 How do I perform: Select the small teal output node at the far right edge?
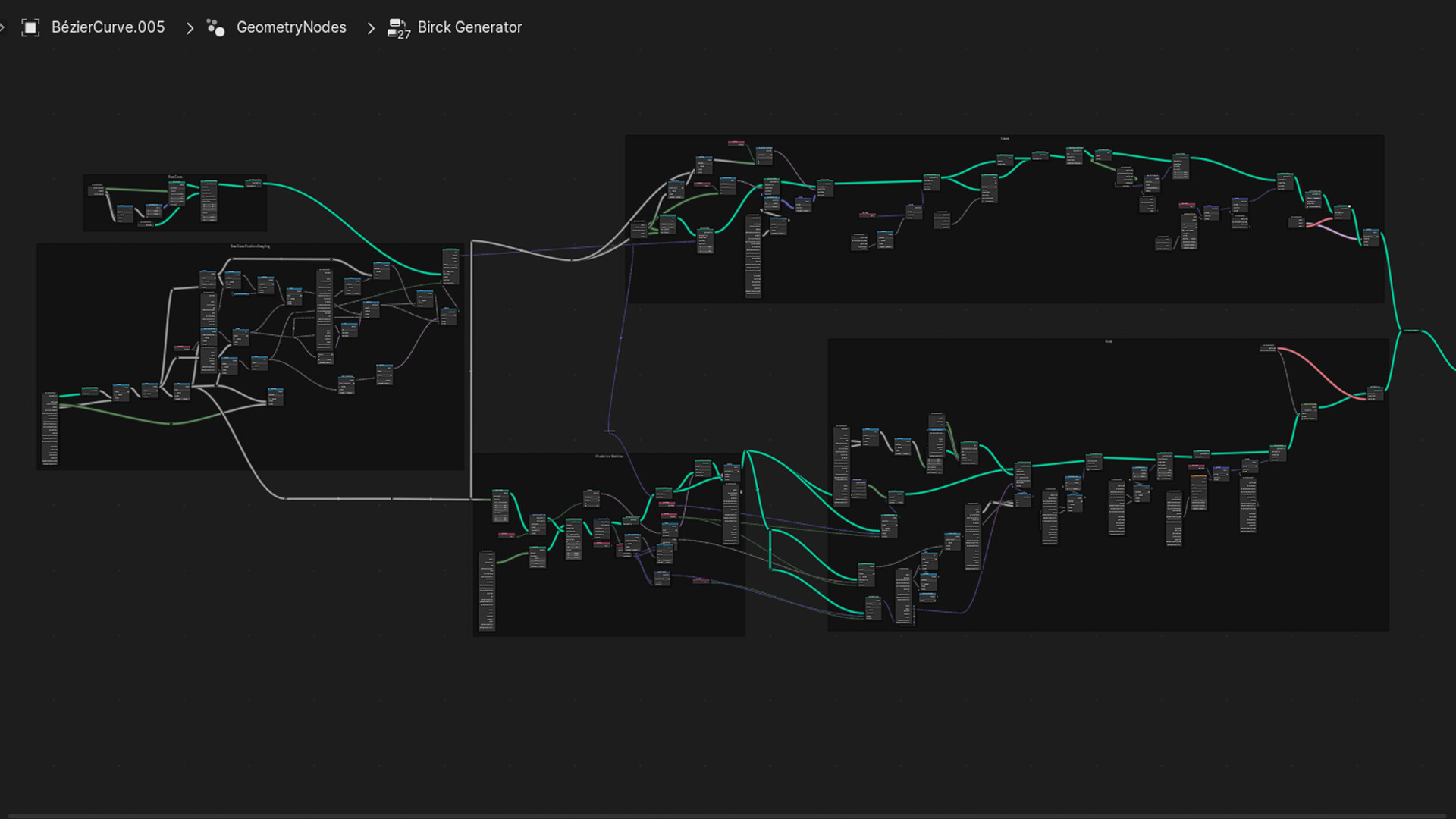(x=1412, y=331)
